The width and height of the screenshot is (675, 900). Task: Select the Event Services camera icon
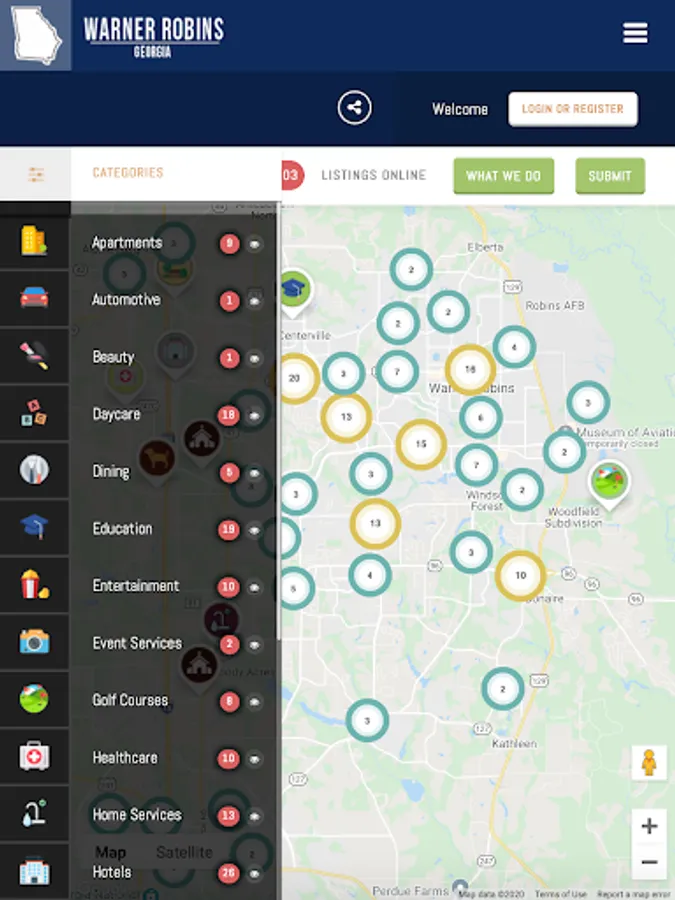(x=34, y=641)
